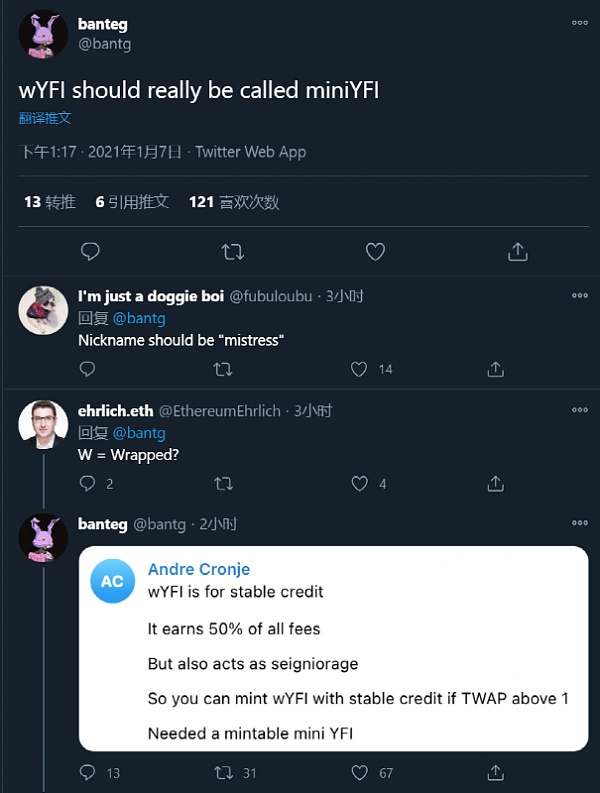Like the "mistress" nickname reply
600x793 pixels.
coord(360,369)
